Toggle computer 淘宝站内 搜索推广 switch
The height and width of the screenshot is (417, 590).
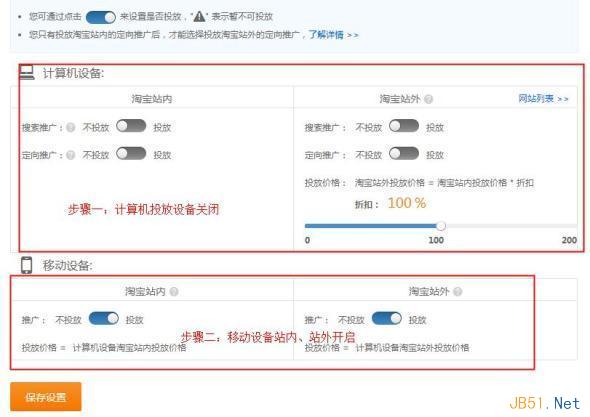point(131,126)
